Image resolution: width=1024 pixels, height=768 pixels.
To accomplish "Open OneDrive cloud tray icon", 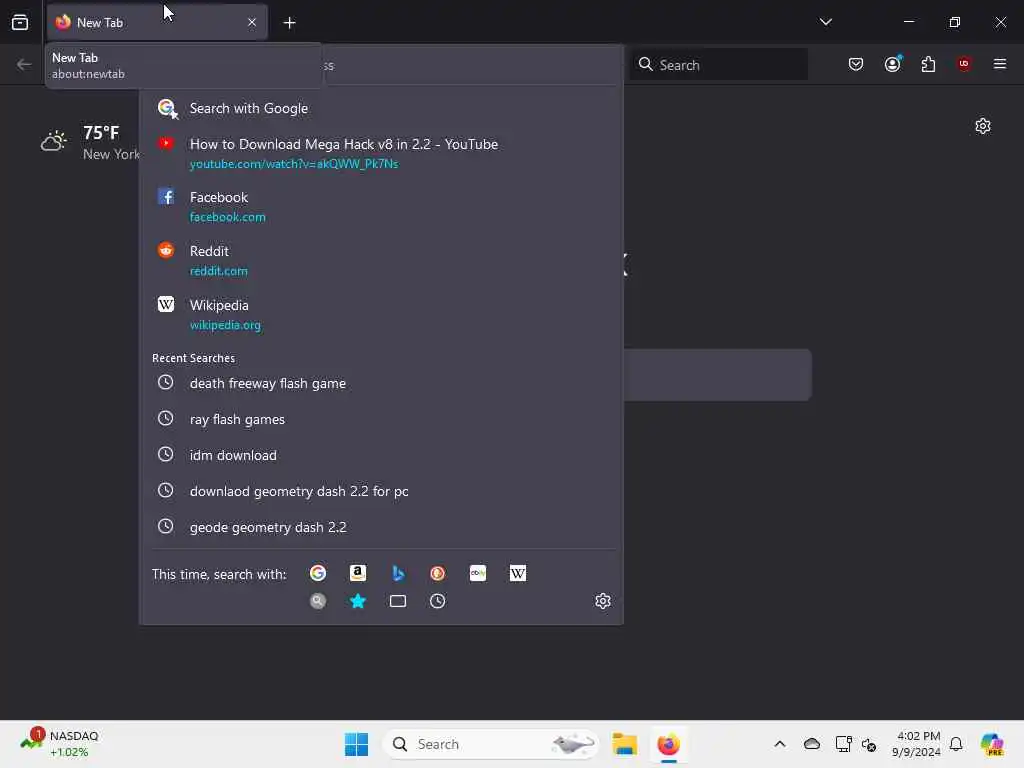I will pos(812,744).
